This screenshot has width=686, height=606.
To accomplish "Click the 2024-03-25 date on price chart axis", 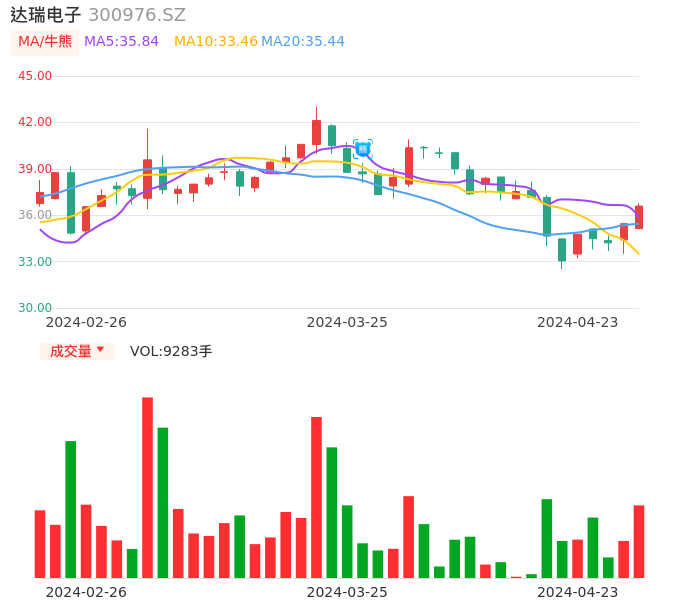I will [347, 322].
